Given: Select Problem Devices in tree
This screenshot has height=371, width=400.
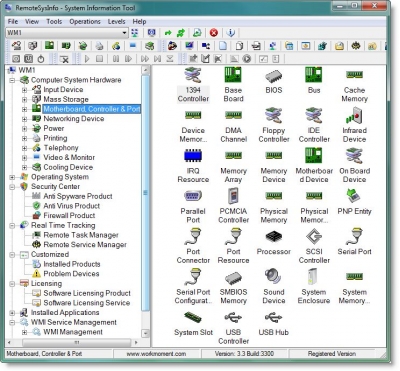Looking at the screenshot, I should click(x=71, y=274).
